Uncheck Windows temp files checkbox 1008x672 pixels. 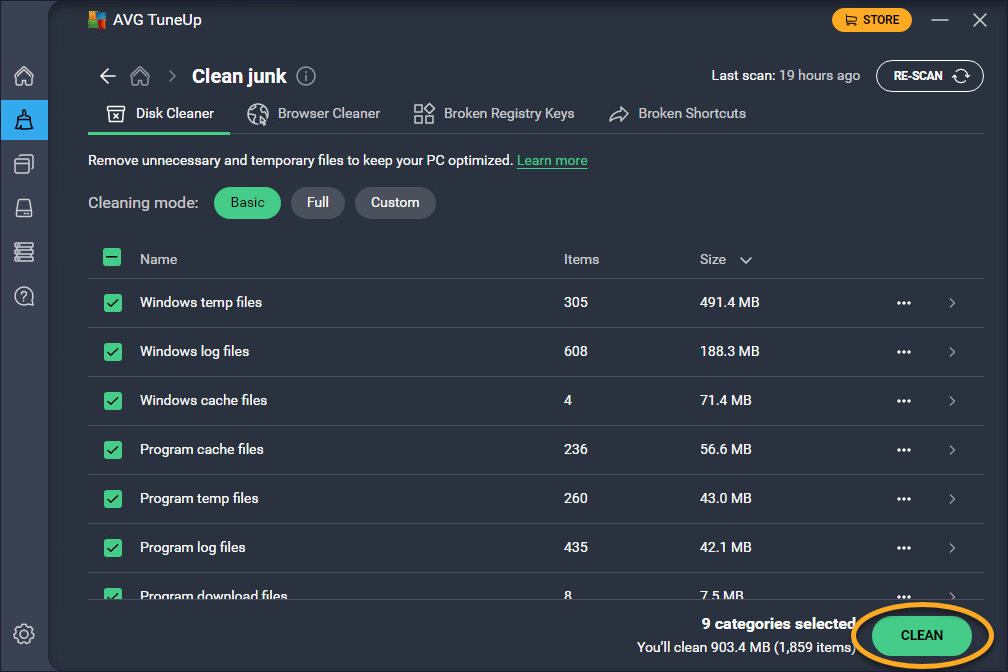pyautogui.click(x=113, y=303)
